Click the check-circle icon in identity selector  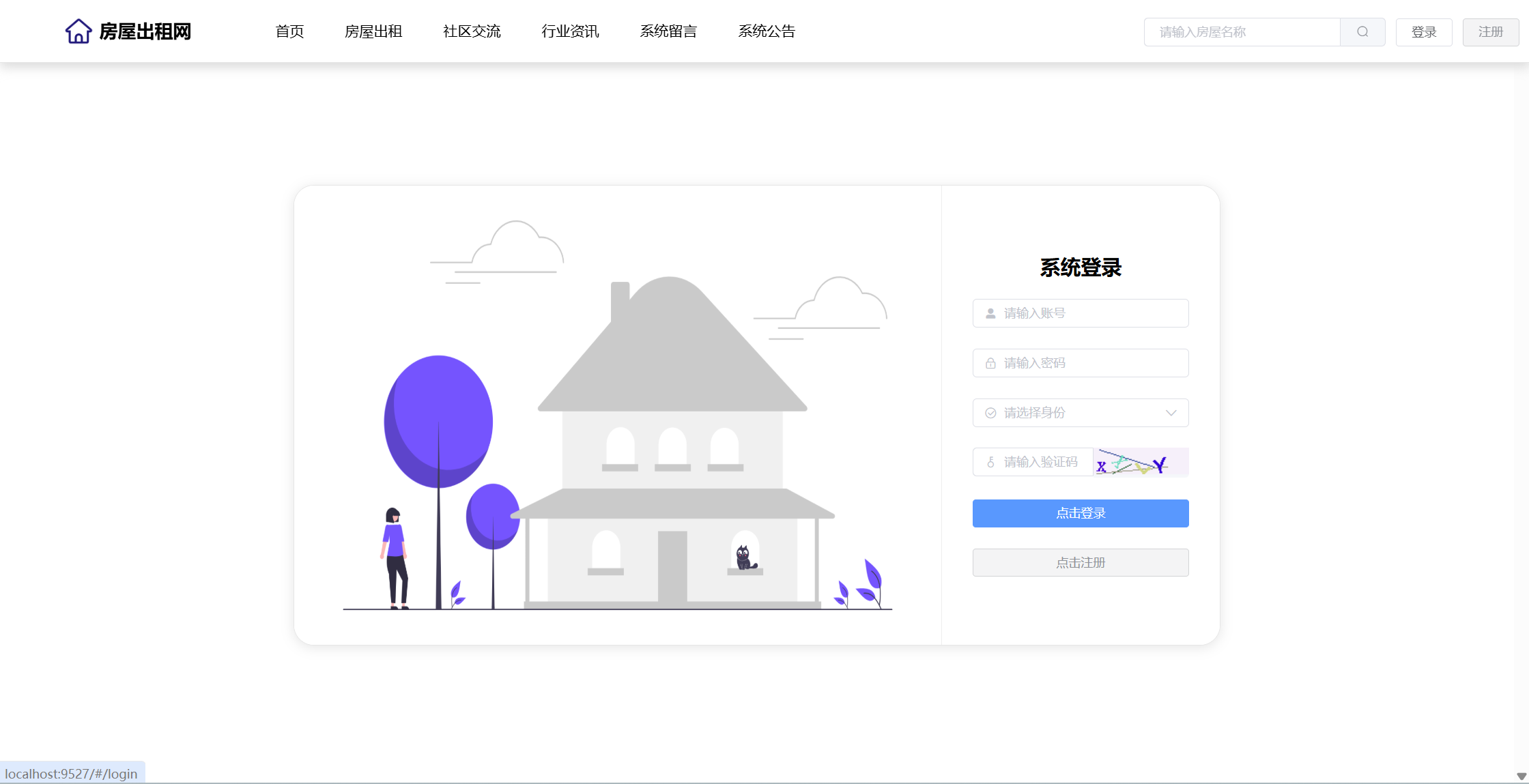990,413
